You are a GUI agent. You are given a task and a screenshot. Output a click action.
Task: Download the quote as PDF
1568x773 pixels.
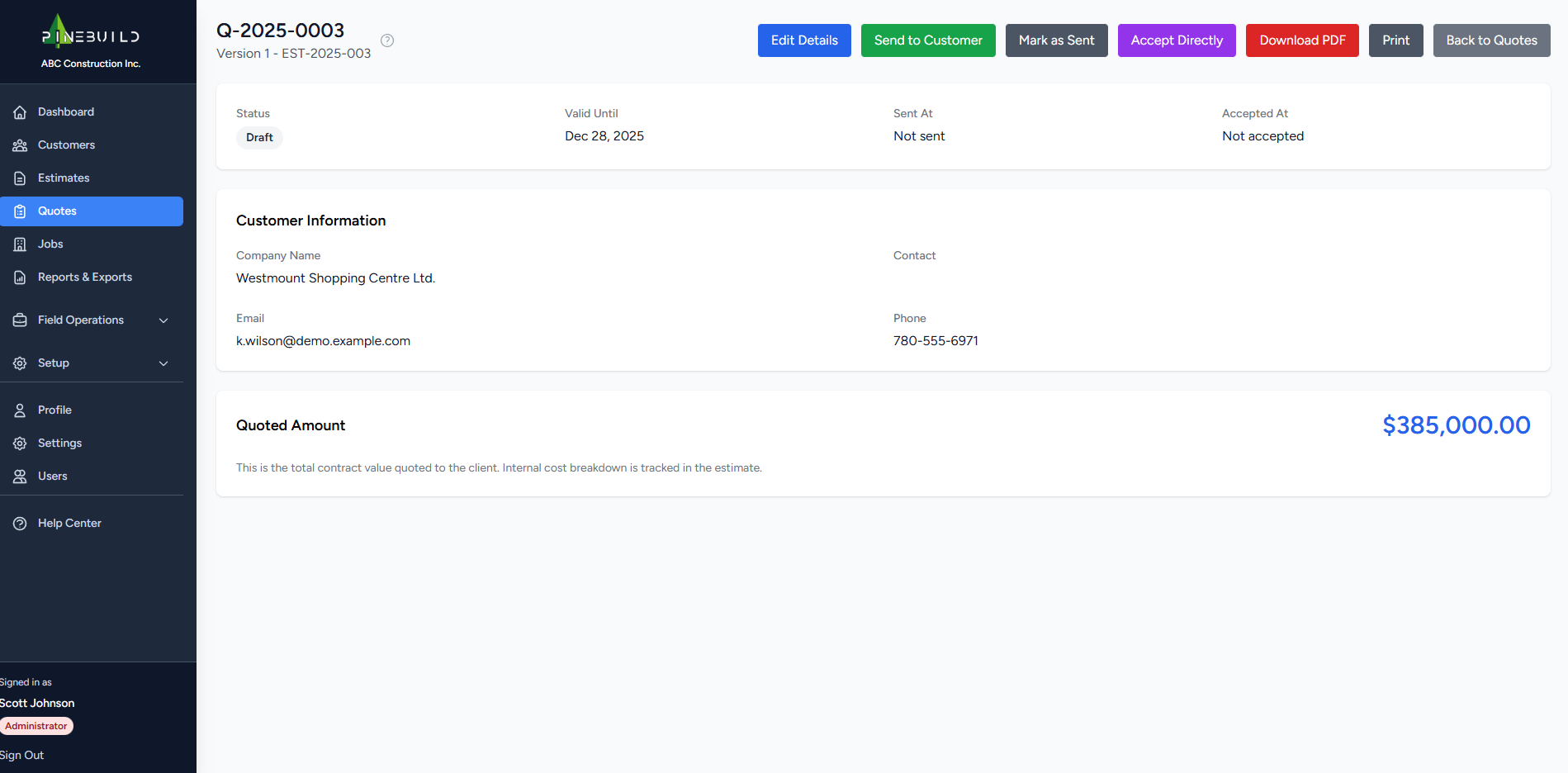[x=1302, y=40]
